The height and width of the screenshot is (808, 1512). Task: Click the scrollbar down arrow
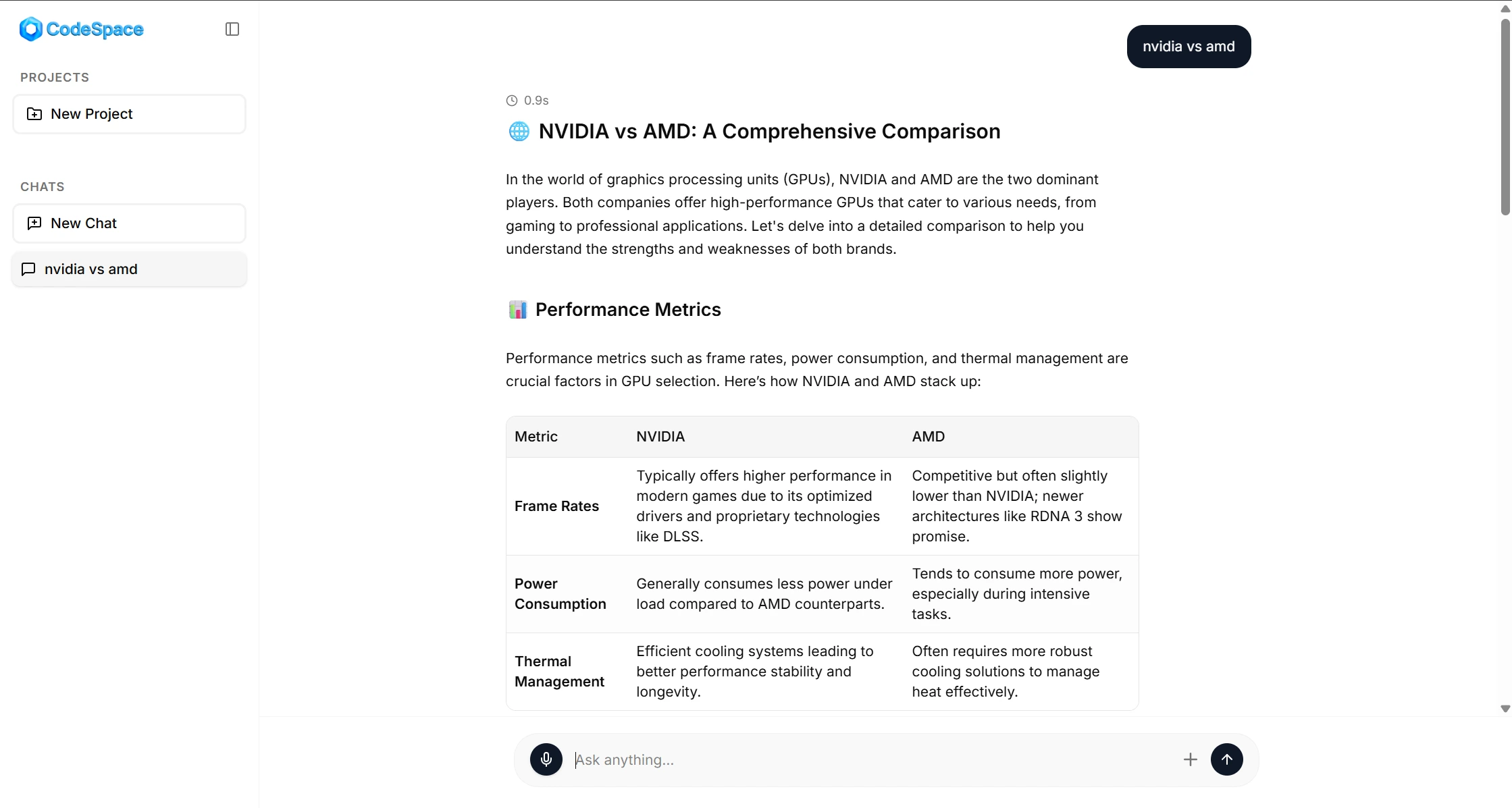(1505, 709)
